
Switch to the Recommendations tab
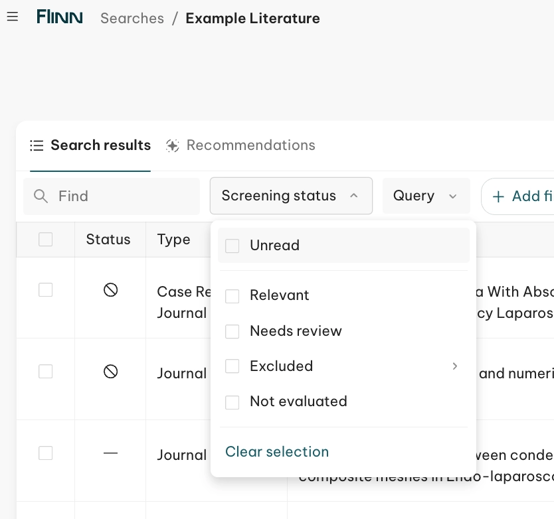pyautogui.click(x=241, y=145)
